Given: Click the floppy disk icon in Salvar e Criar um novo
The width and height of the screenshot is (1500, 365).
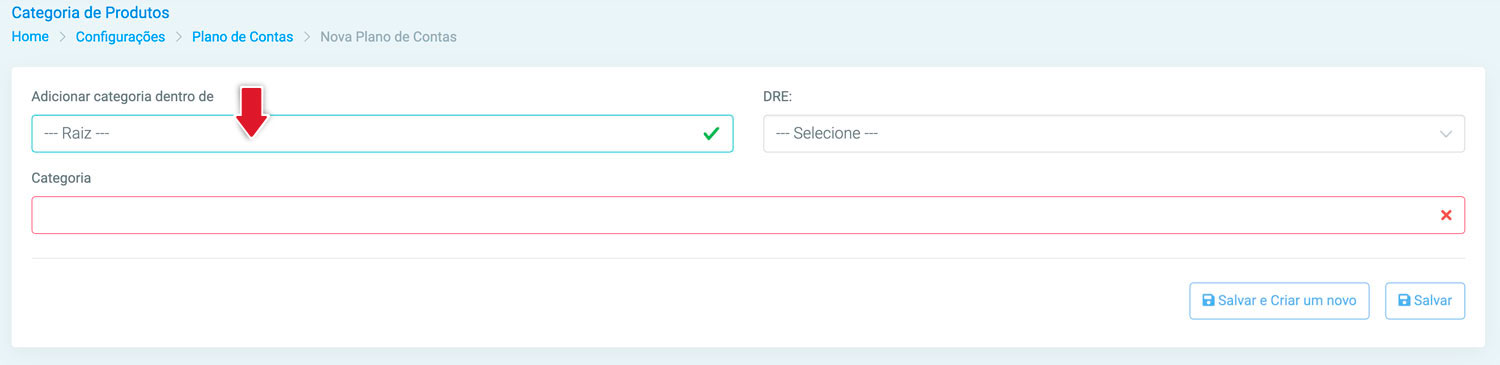Looking at the screenshot, I should tap(1208, 301).
